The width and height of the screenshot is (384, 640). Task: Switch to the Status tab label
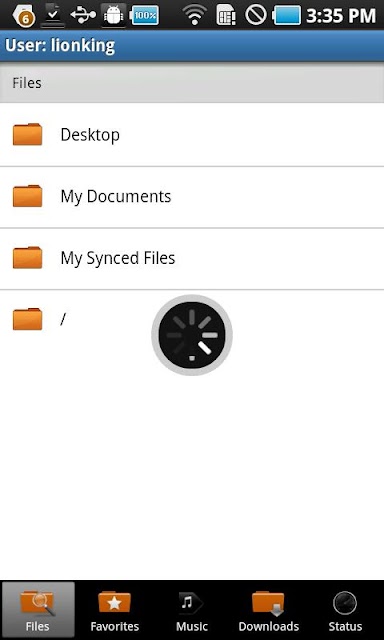tap(345, 627)
